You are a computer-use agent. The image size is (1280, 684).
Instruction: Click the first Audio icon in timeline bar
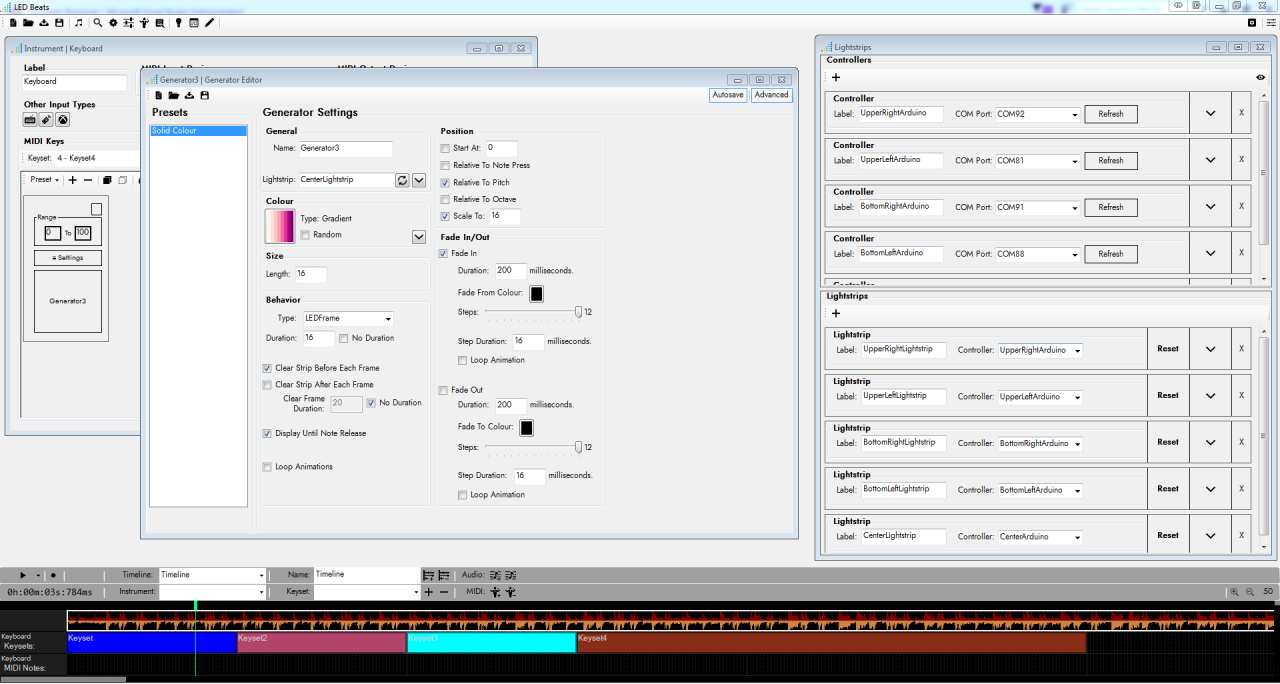[x=495, y=575]
